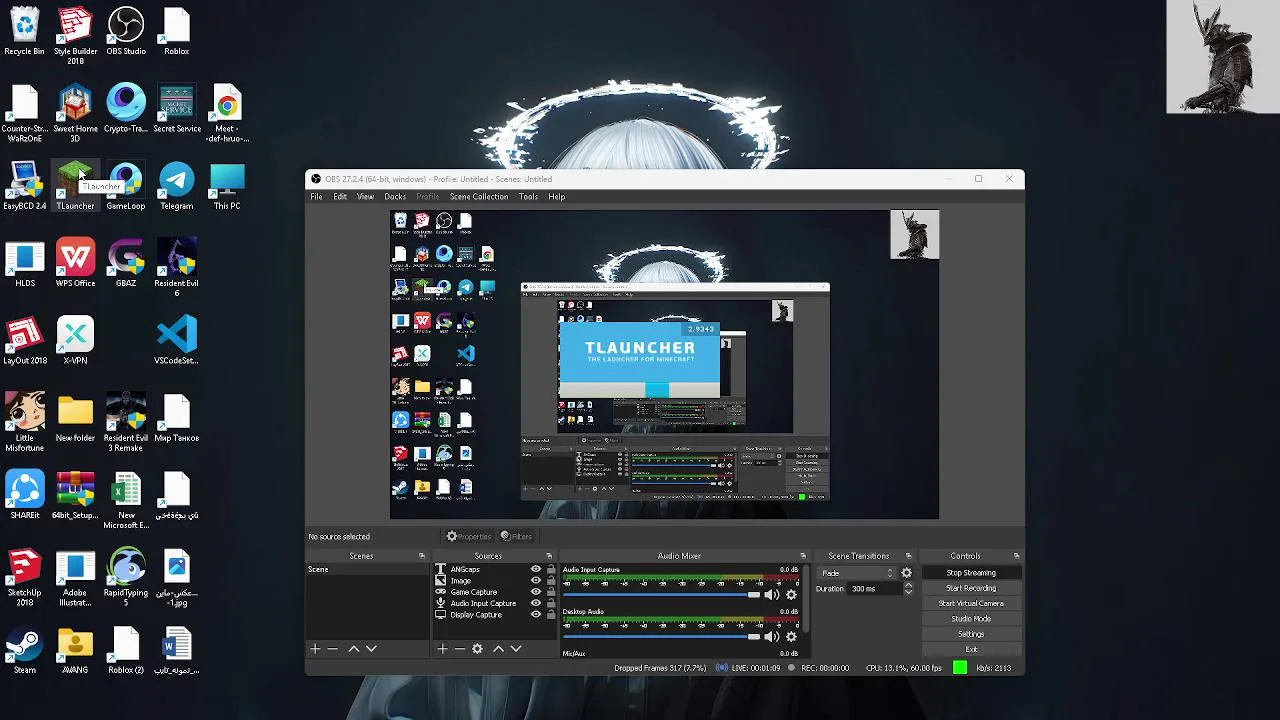This screenshot has width=1280, height=720.
Task: Open Recycle Bin on desktop
Action: tap(25, 31)
